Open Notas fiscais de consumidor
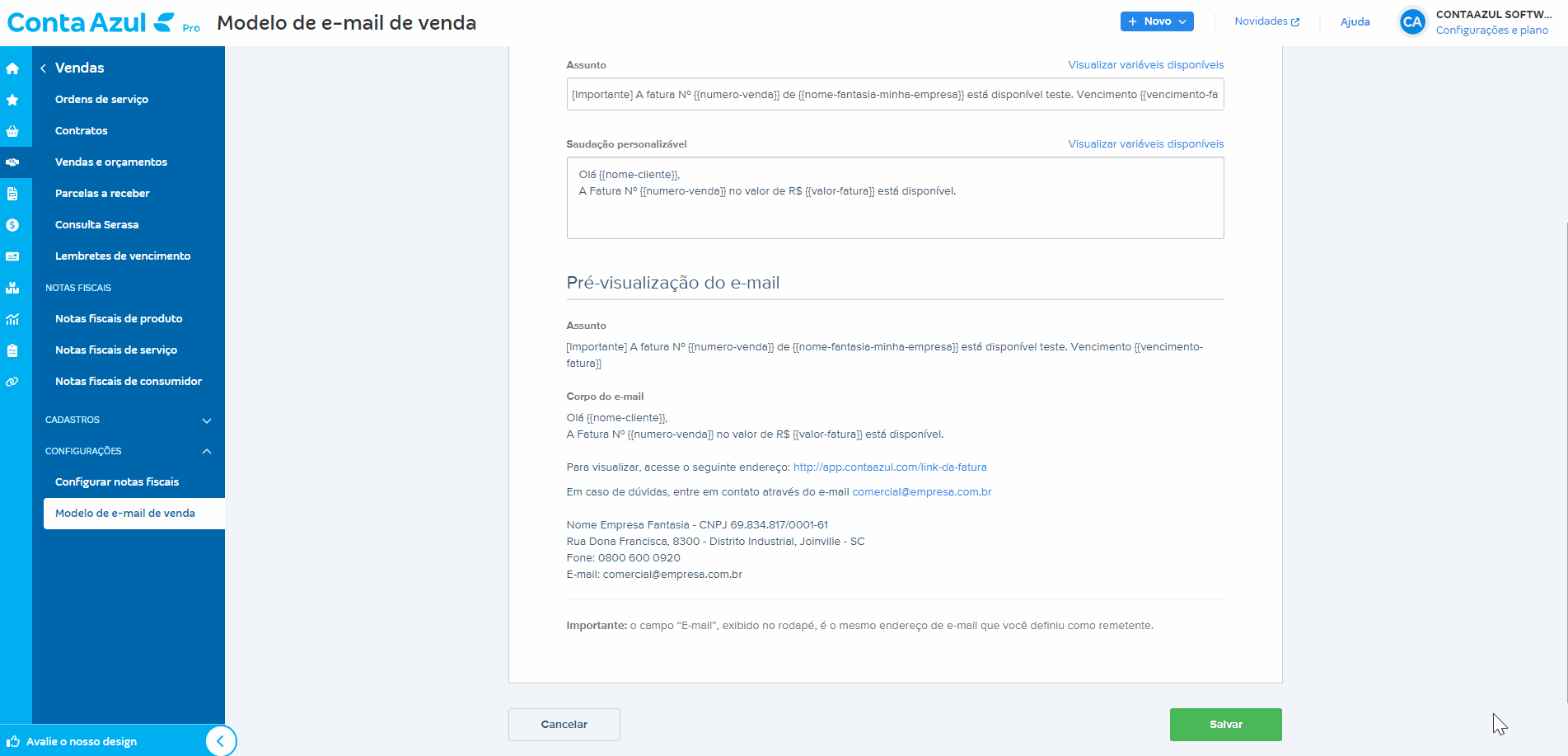1568x756 pixels. coord(129,382)
